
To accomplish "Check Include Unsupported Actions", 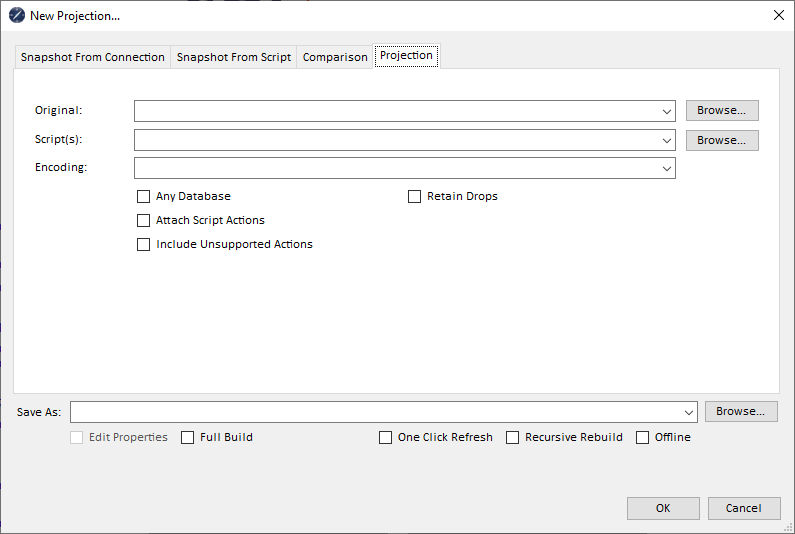I will [x=144, y=245].
